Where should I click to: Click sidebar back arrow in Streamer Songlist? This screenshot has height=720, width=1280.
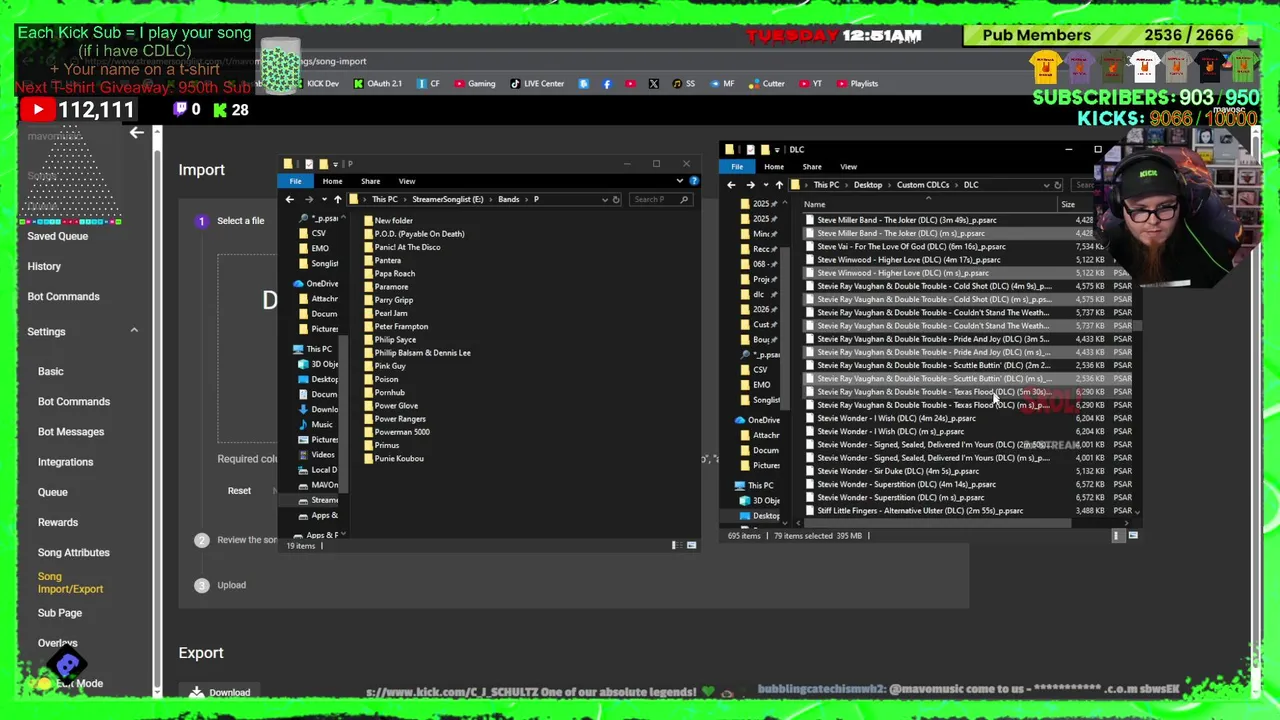click(x=137, y=132)
